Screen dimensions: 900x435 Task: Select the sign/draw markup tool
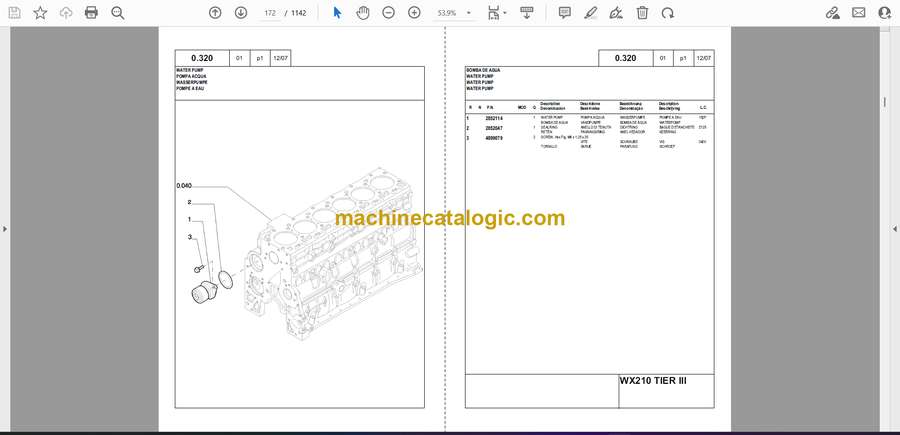coord(616,13)
